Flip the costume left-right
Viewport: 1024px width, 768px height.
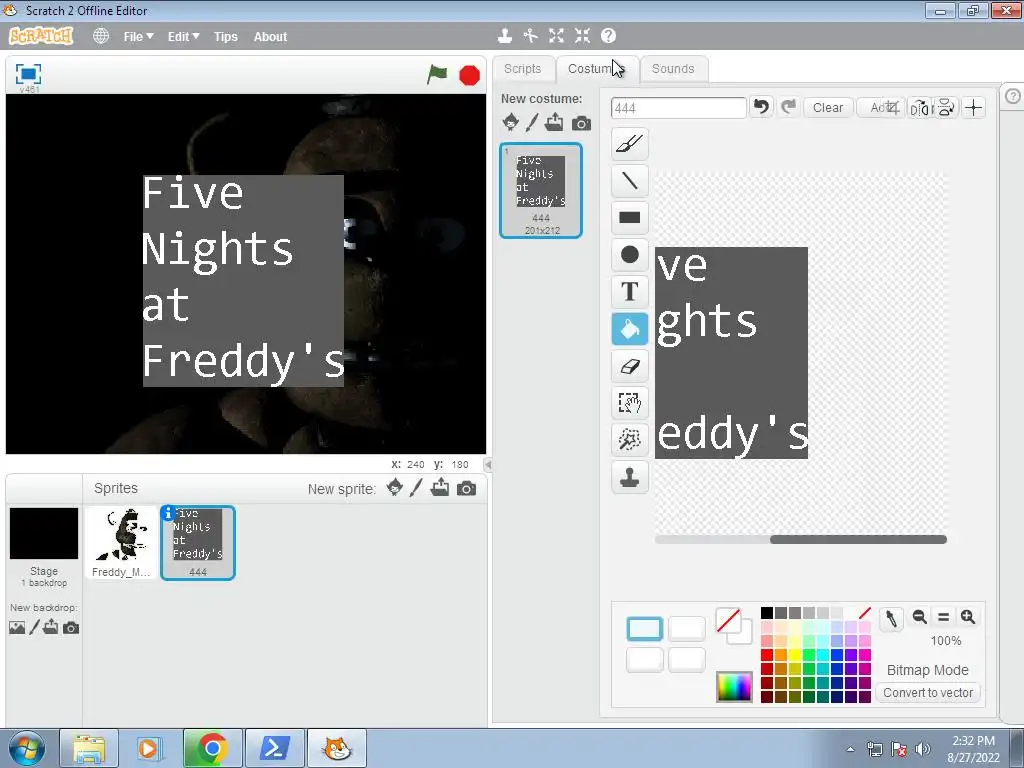click(x=920, y=108)
